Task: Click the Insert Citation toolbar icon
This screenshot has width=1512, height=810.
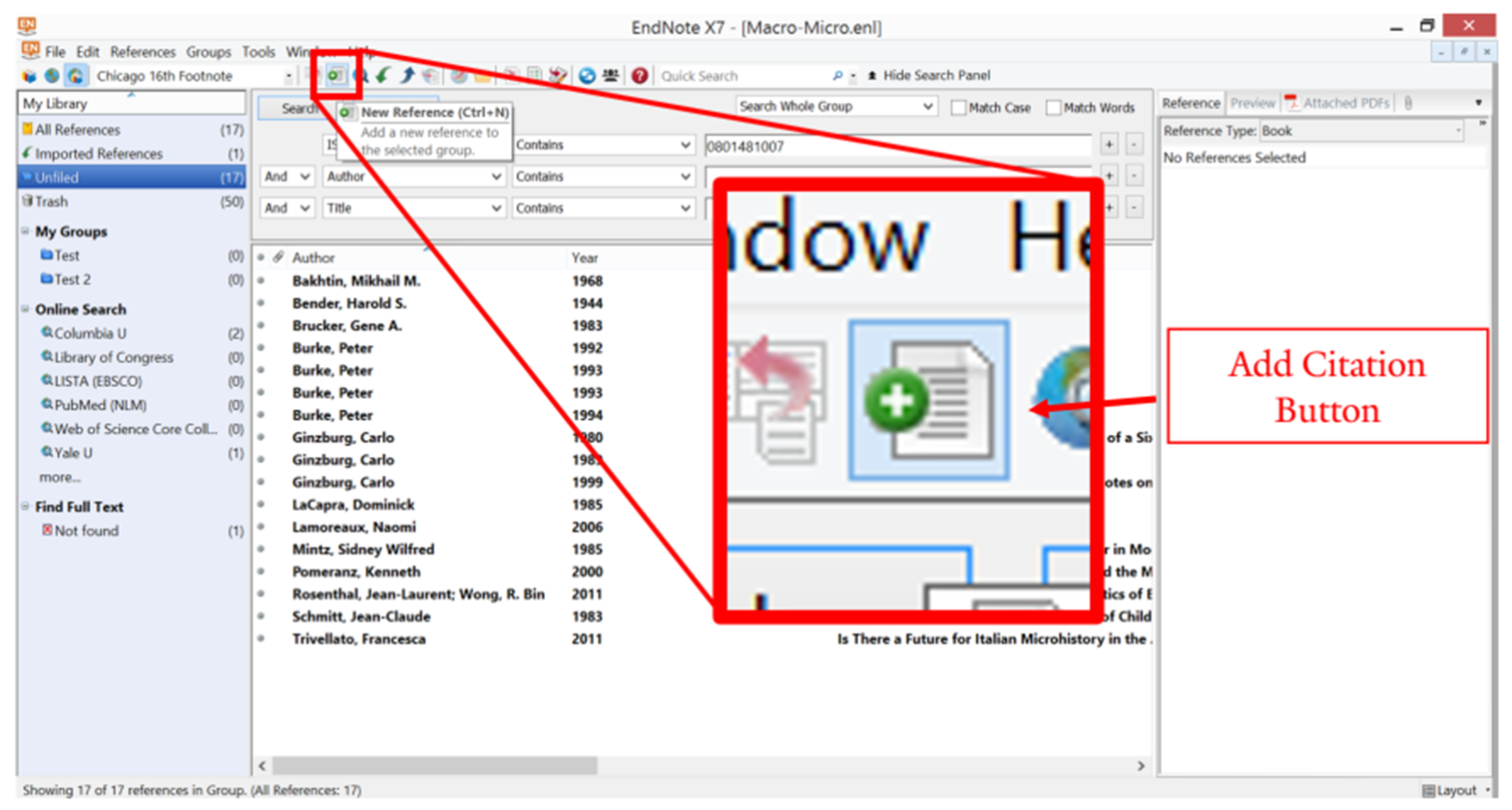Action: click(x=511, y=76)
